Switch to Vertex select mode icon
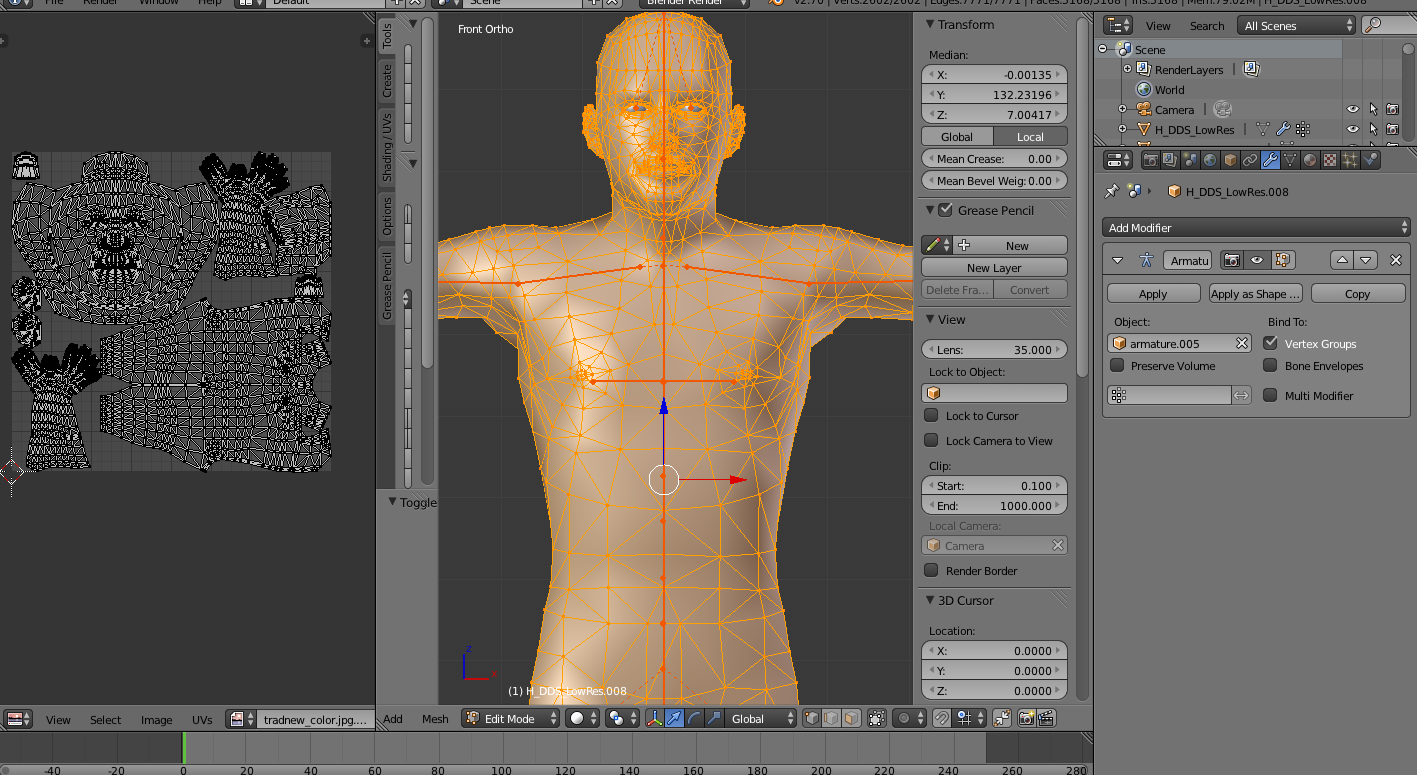This screenshot has width=1417, height=775. tap(812, 718)
